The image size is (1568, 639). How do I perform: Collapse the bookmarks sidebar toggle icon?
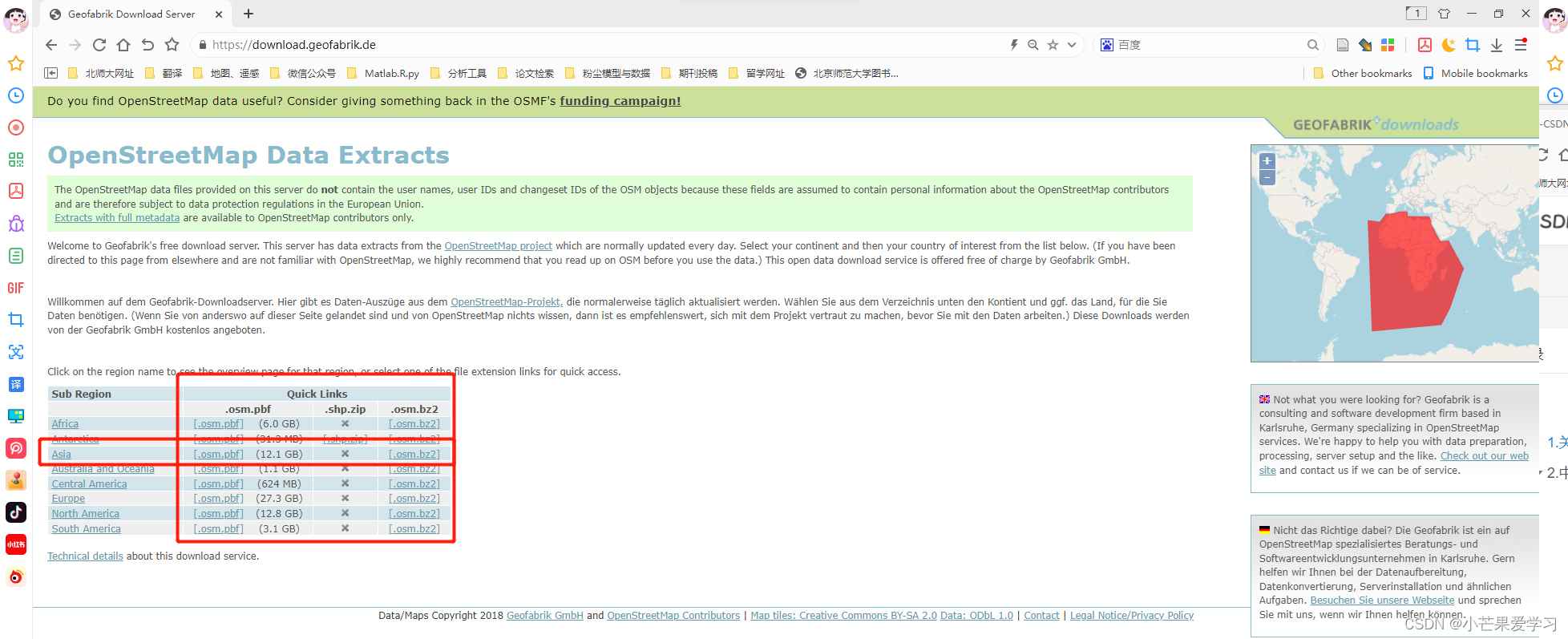pyautogui.click(x=51, y=73)
